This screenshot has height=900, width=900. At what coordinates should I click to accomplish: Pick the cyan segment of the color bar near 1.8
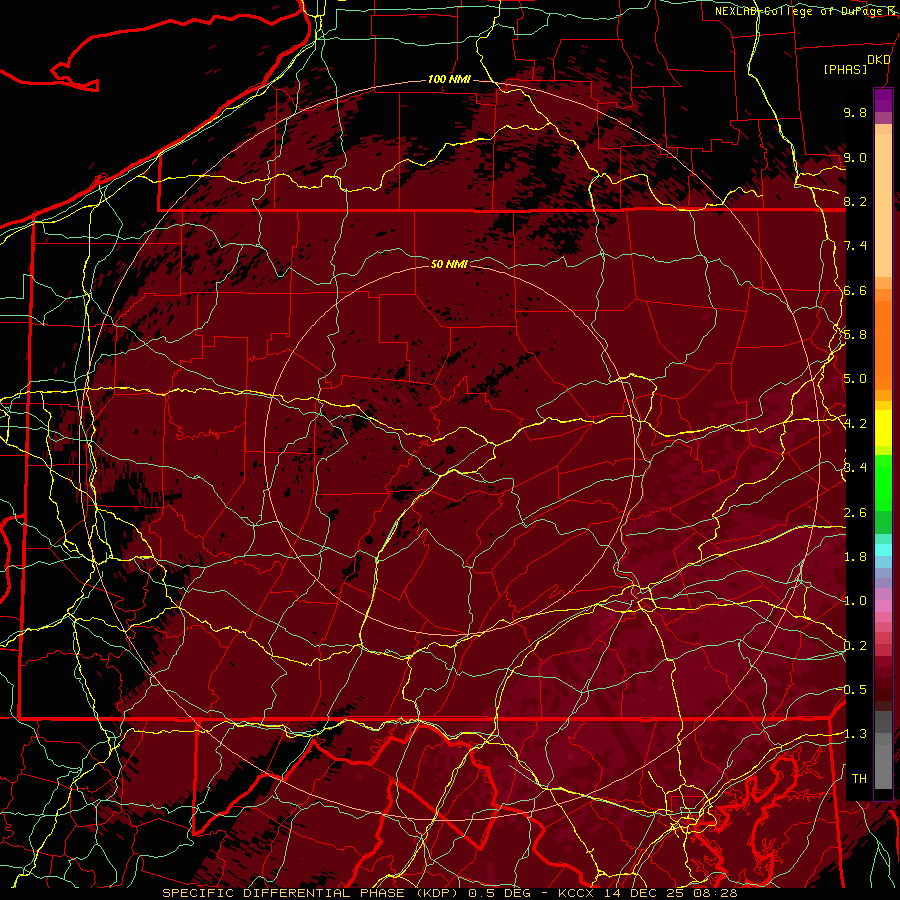click(883, 550)
